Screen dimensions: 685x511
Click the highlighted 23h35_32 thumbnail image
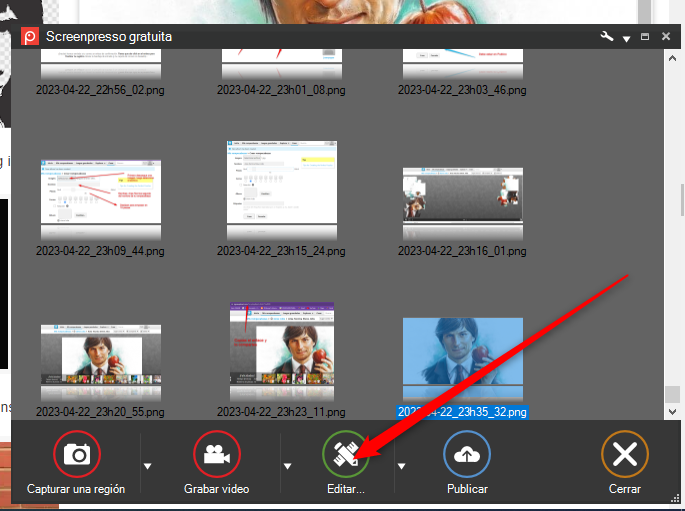click(463, 351)
